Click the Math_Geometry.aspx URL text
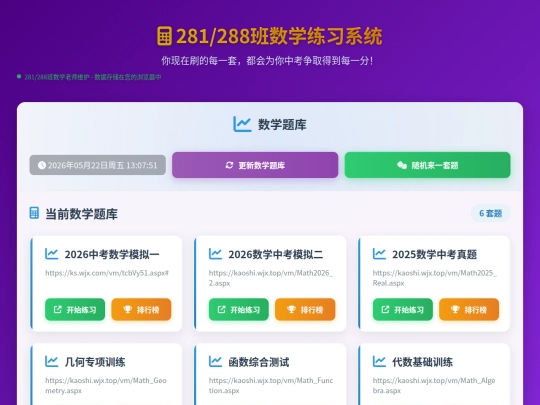 (x=106, y=385)
